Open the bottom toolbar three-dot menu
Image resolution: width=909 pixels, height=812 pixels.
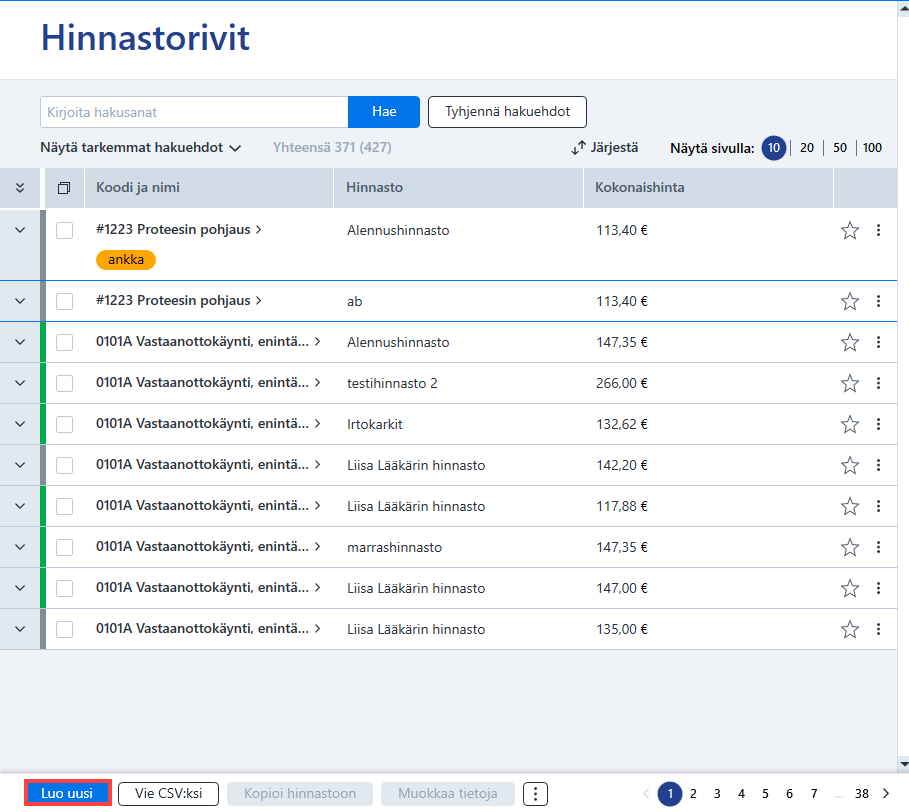coord(535,793)
